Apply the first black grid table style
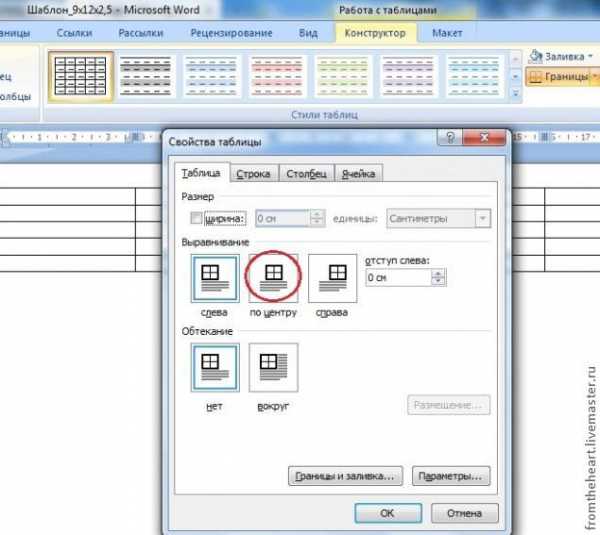Image resolution: width=600 pixels, height=535 pixels. pyautogui.click(x=78, y=75)
